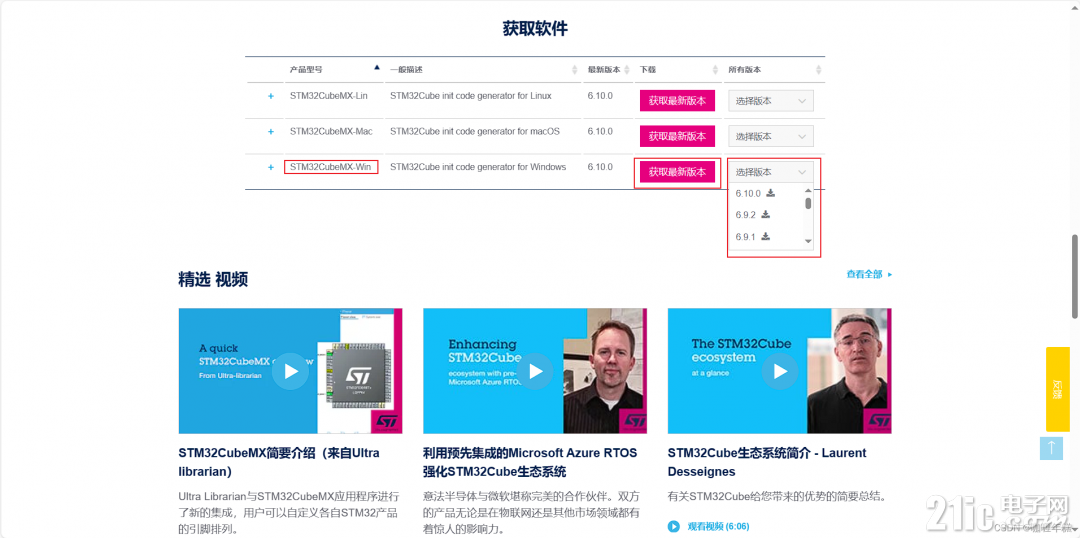Screen dimensions: 1080x538
Task: Play the Enhancing STM32Cube Azure RTOS video
Action: 535,371
